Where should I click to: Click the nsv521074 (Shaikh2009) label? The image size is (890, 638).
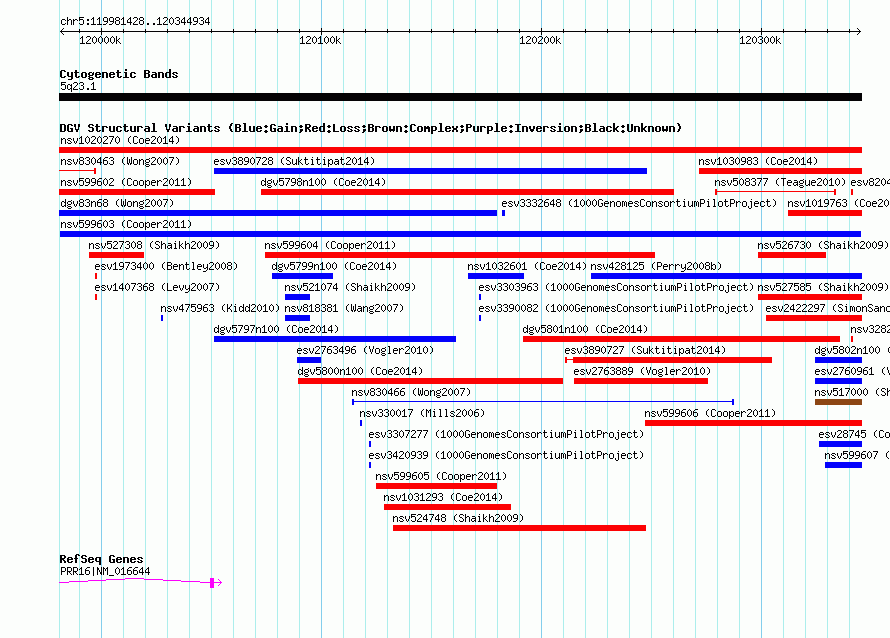coord(350,287)
